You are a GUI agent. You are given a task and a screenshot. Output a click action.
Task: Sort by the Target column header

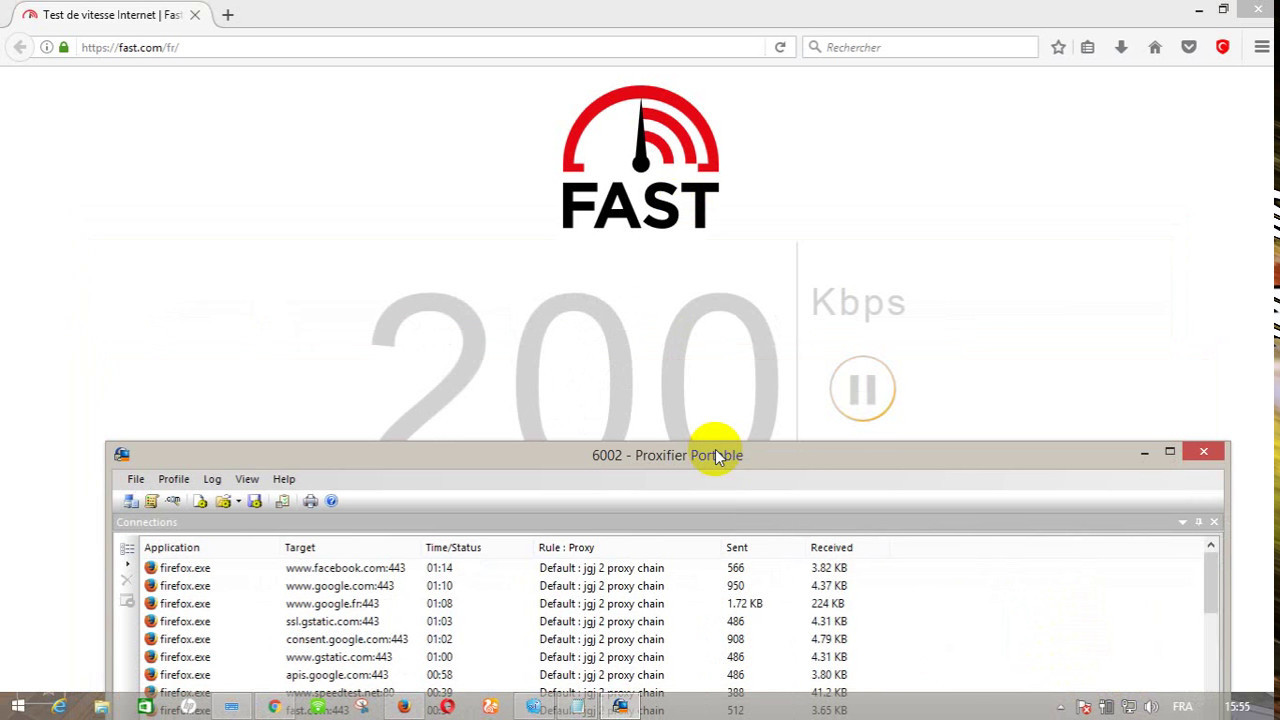[352, 548]
